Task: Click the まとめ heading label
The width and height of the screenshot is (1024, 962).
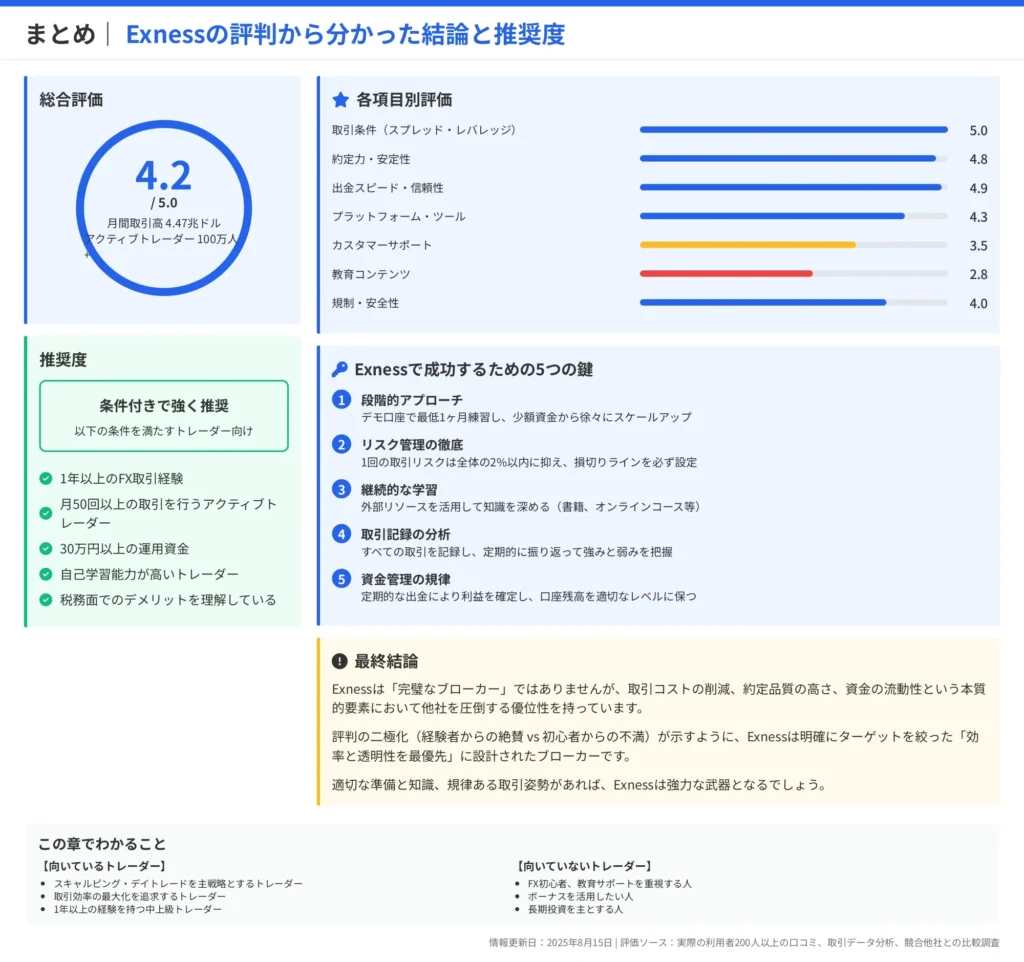Action: pyautogui.click(x=60, y=34)
